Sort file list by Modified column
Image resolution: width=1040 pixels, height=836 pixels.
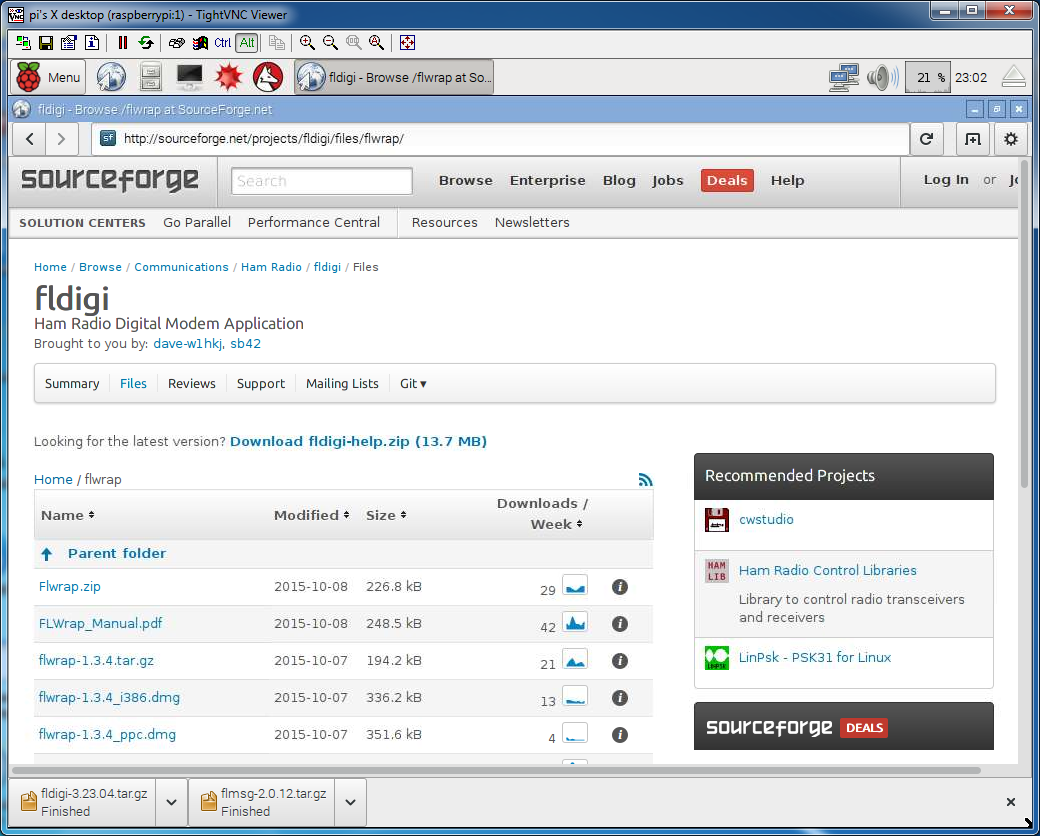click(x=311, y=515)
